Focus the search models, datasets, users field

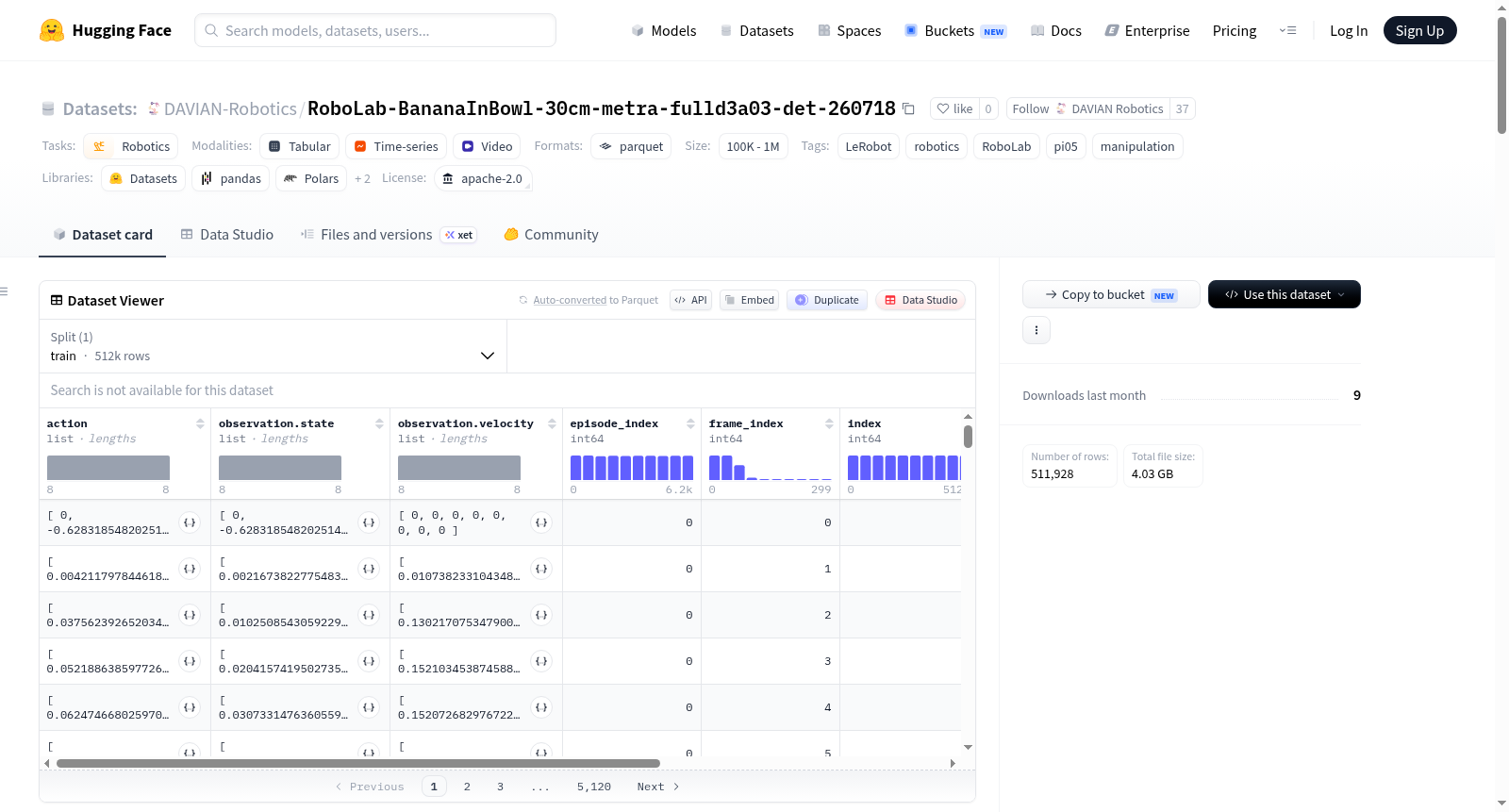tap(375, 30)
